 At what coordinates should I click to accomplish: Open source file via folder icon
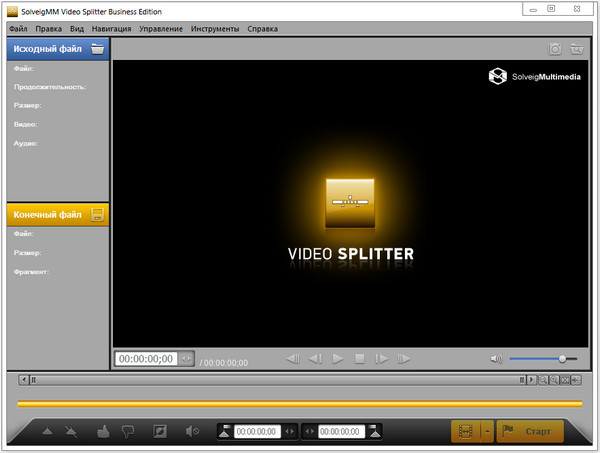(97, 48)
